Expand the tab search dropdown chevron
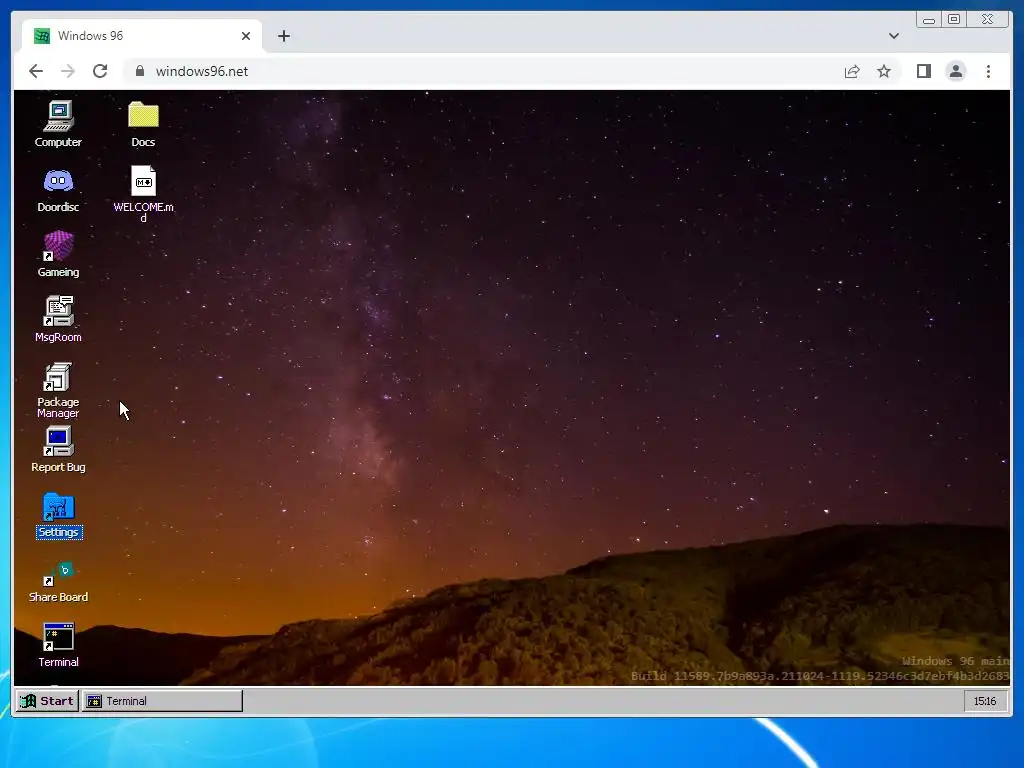This screenshot has height=768, width=1024. coord(893,36)
